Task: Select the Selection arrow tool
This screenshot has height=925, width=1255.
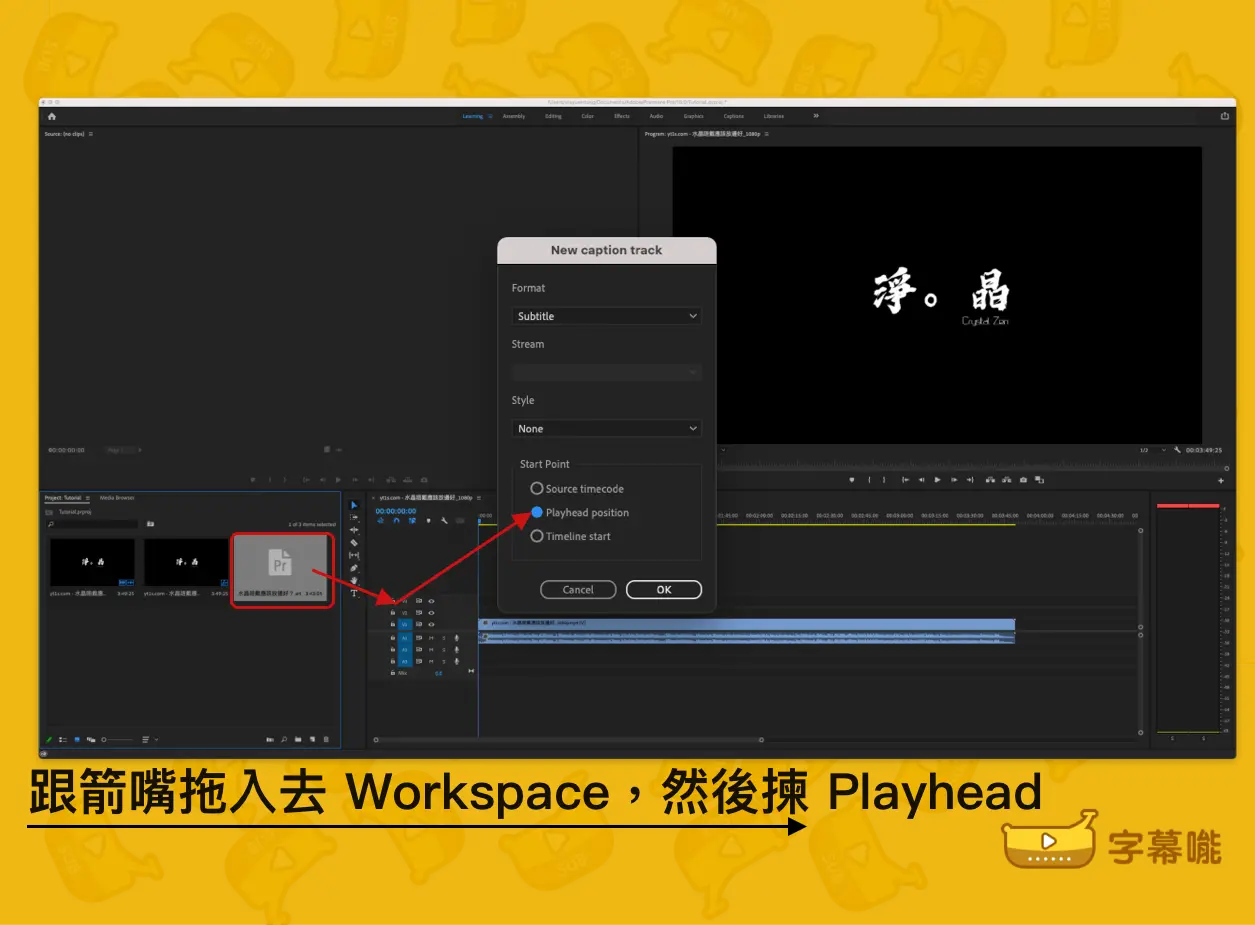Action: 354,506
